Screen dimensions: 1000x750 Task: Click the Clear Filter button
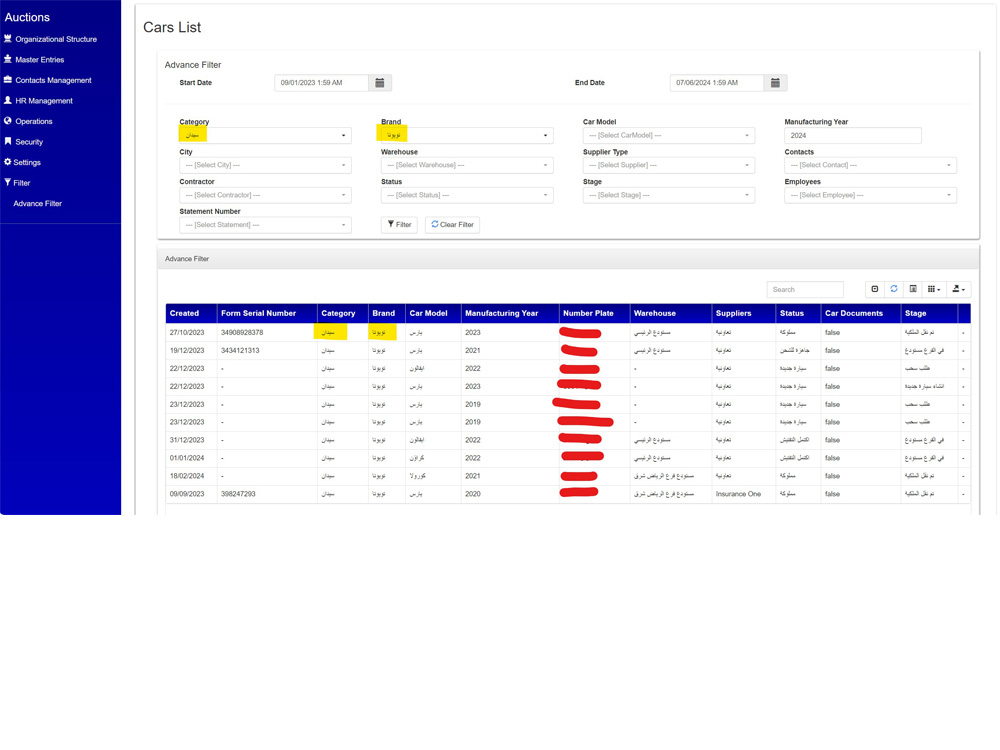[x=452, y=224]
